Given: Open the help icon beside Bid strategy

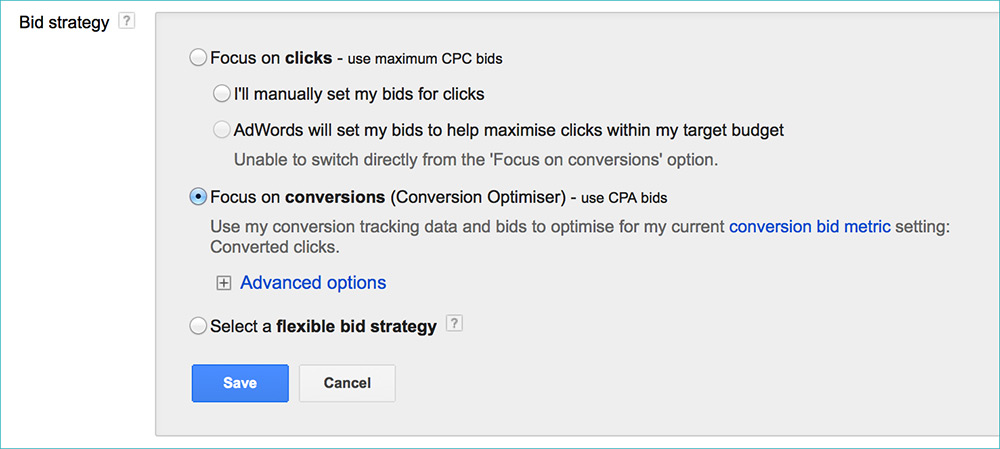Looking at the screenshot, I should tap(128, 22).
